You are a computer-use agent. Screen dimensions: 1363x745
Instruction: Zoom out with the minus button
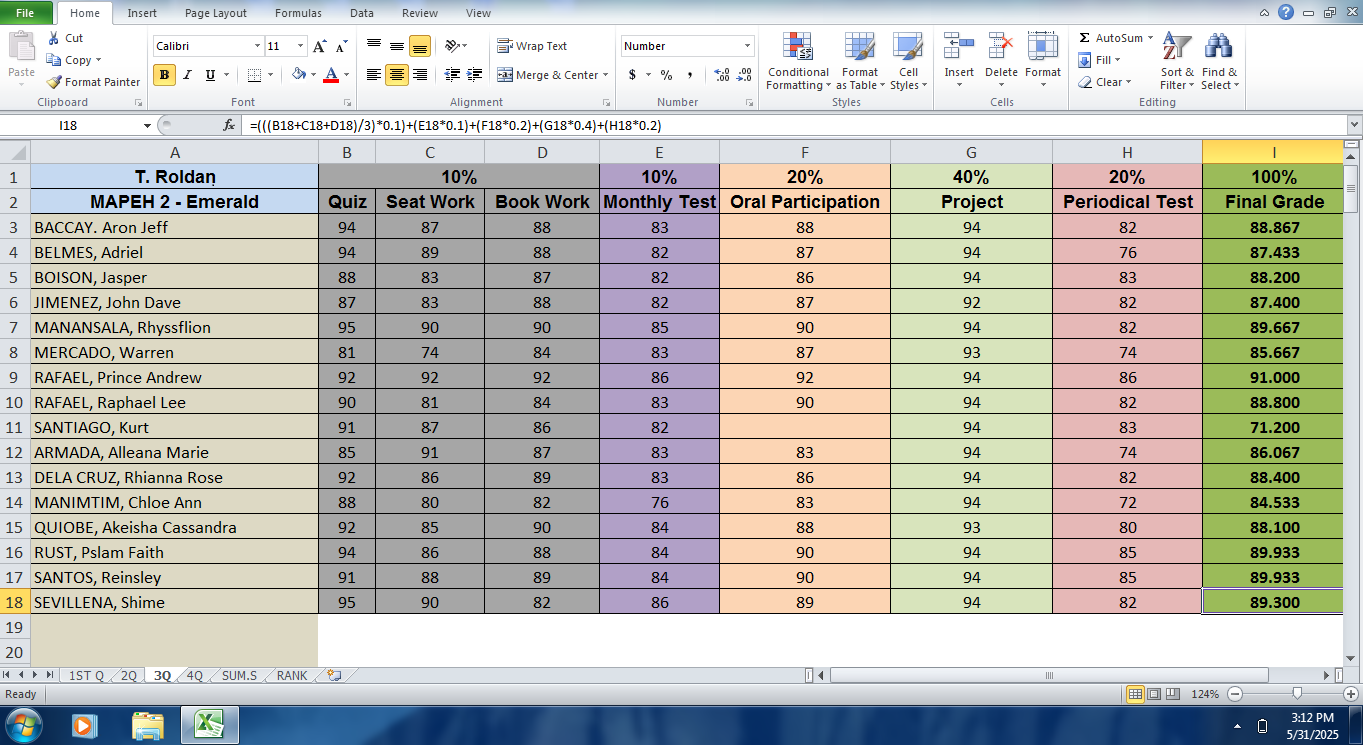pos(1235,694)
